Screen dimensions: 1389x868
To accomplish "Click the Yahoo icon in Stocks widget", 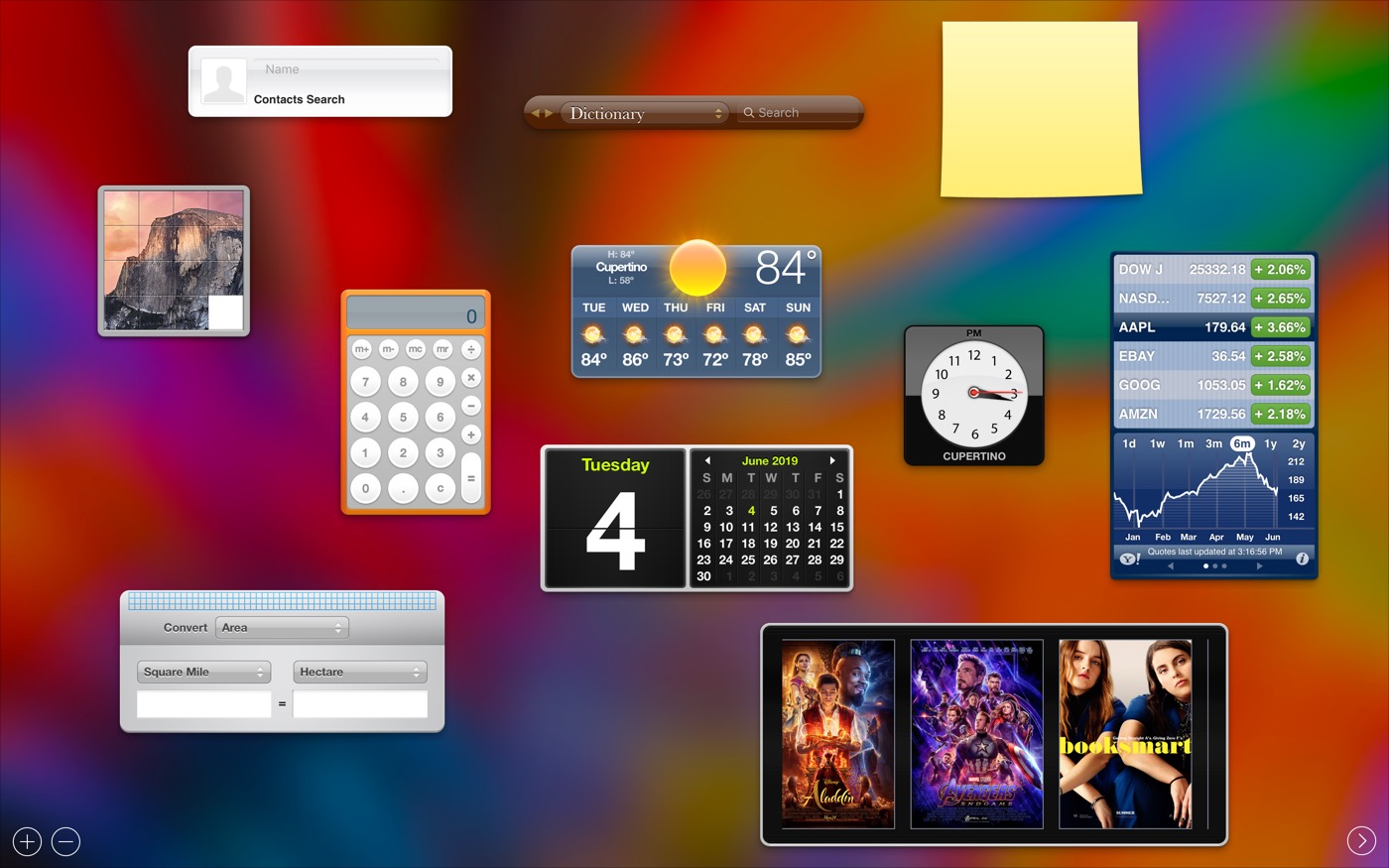I will [1129, 559].
